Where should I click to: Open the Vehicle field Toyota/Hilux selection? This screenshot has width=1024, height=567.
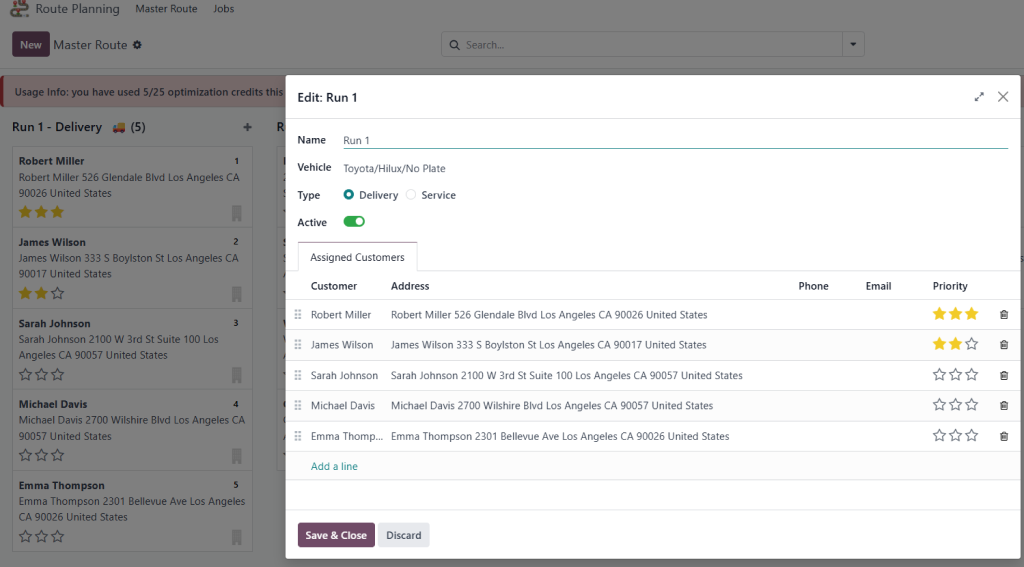coord(394,168)
